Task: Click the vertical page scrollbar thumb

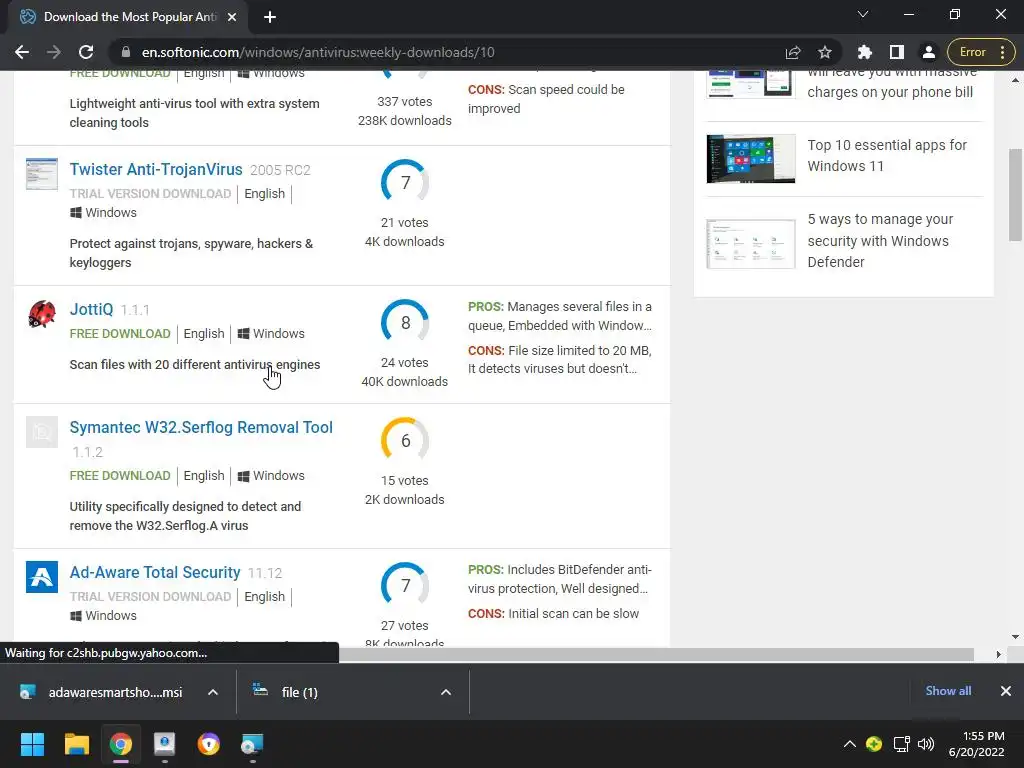Action: (x=1015, y=195)
